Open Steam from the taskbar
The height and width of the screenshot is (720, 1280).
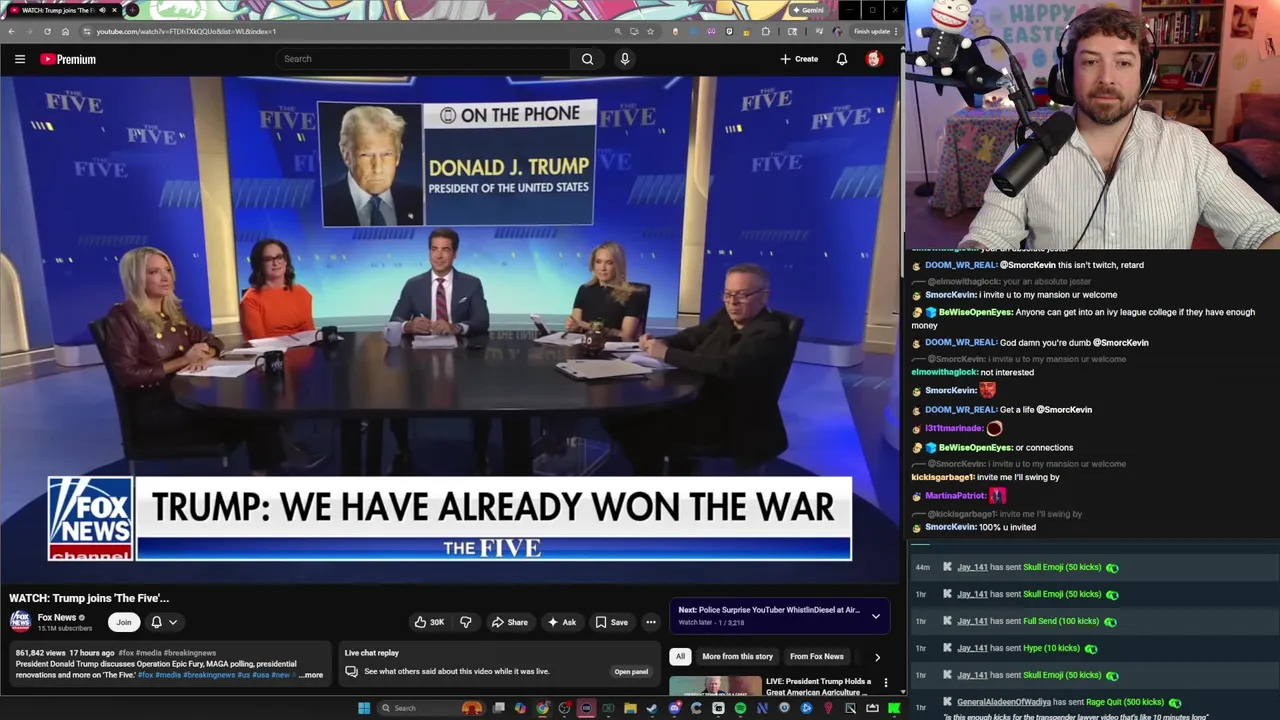pyautogui.click(x=652, y=708)
